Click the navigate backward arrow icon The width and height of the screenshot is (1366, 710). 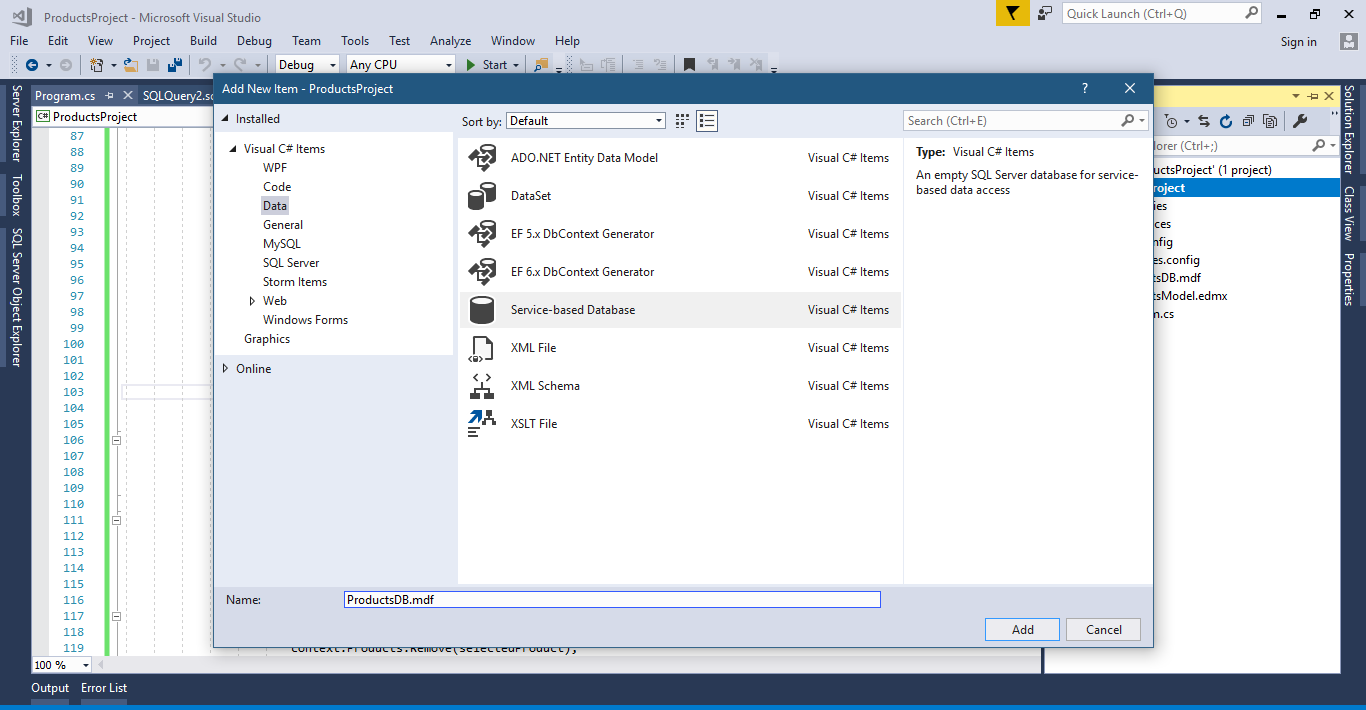tap(32, 65)
